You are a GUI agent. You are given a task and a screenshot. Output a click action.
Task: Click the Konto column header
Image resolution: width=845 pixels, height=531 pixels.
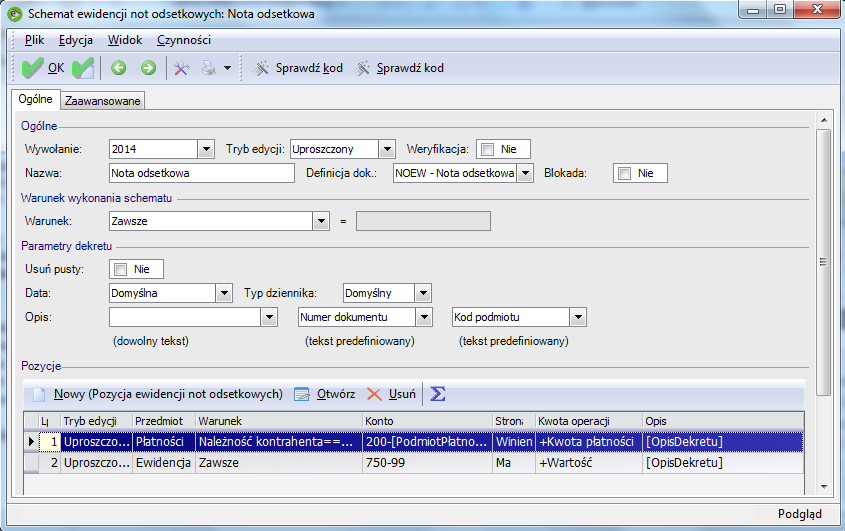click(x=427, y=421)
